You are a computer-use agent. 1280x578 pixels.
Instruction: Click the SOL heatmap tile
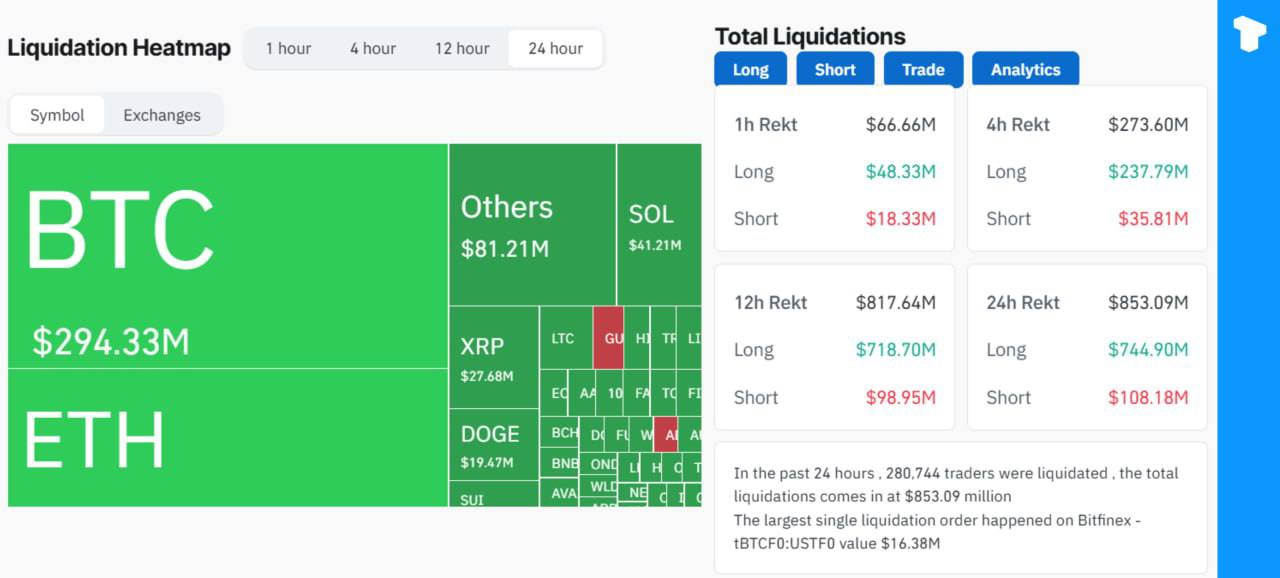pos(658,225)
